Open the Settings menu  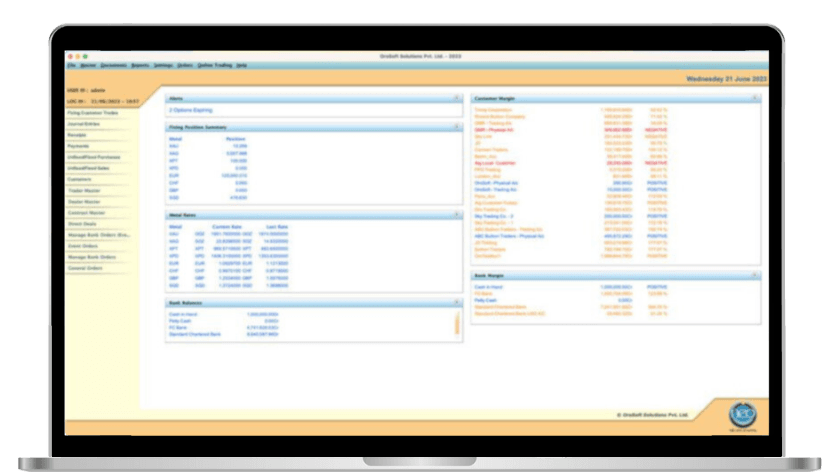click(x=163, y=65)
